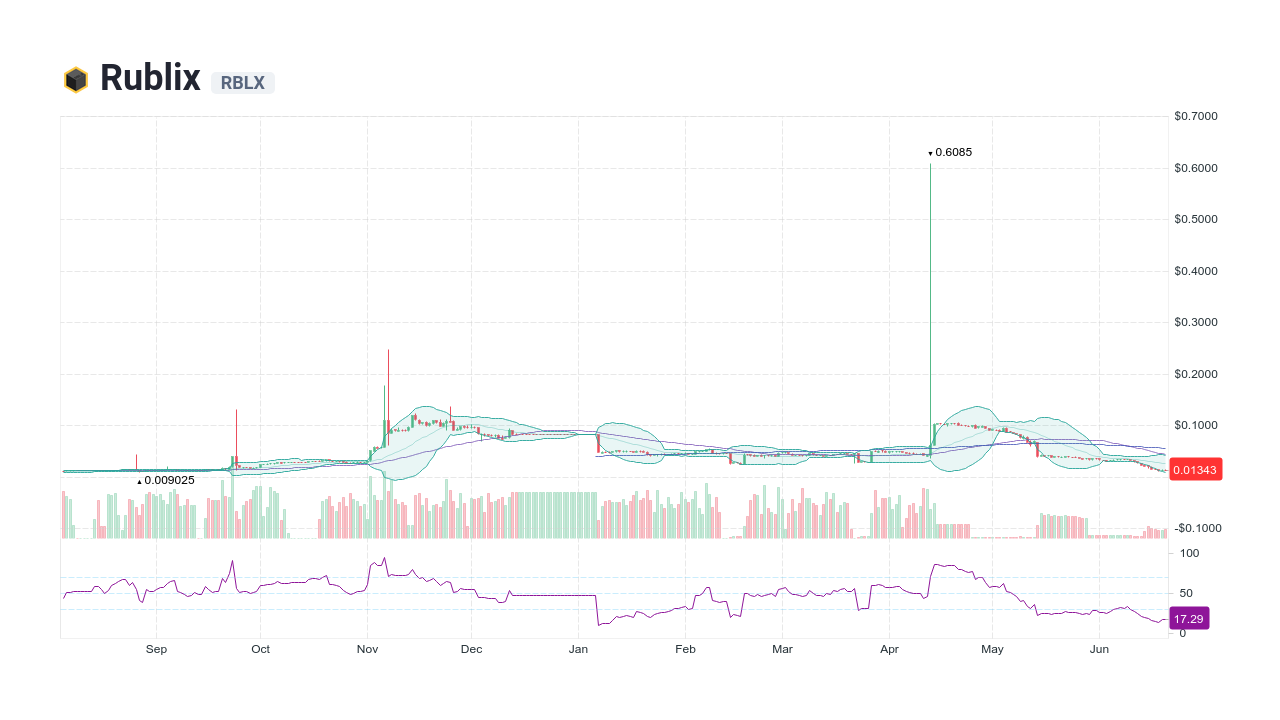Click the red 0.01343 price tag
The height and width of the screenshot is (720, 1280).
tap(1196, 468)
